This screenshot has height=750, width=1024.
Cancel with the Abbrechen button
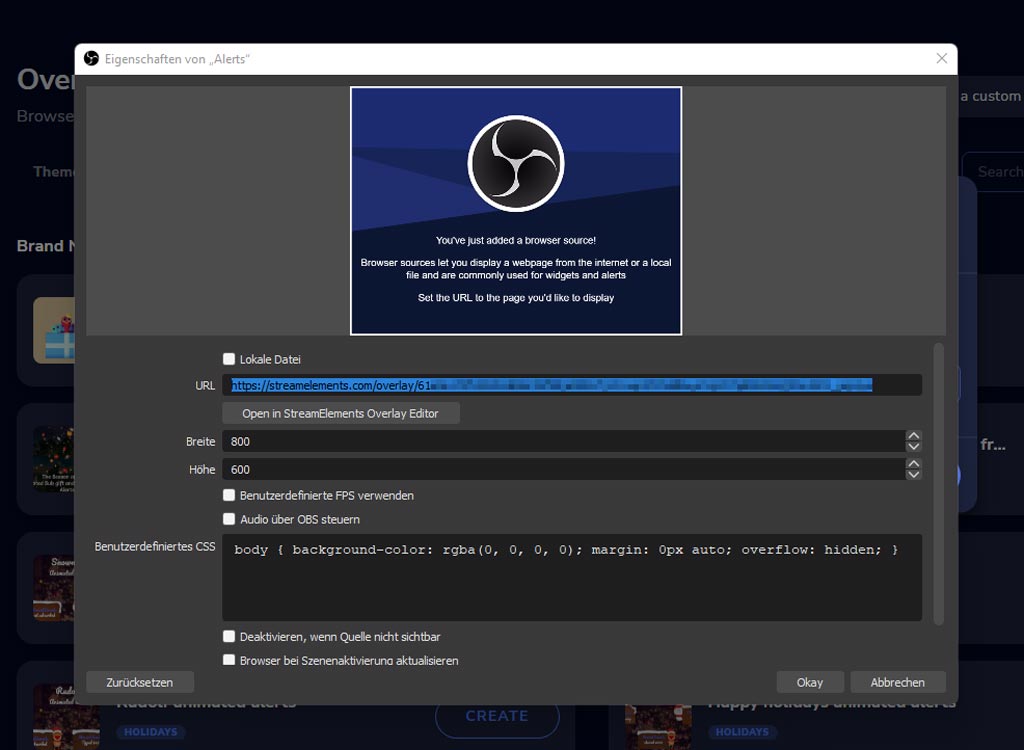897,682
